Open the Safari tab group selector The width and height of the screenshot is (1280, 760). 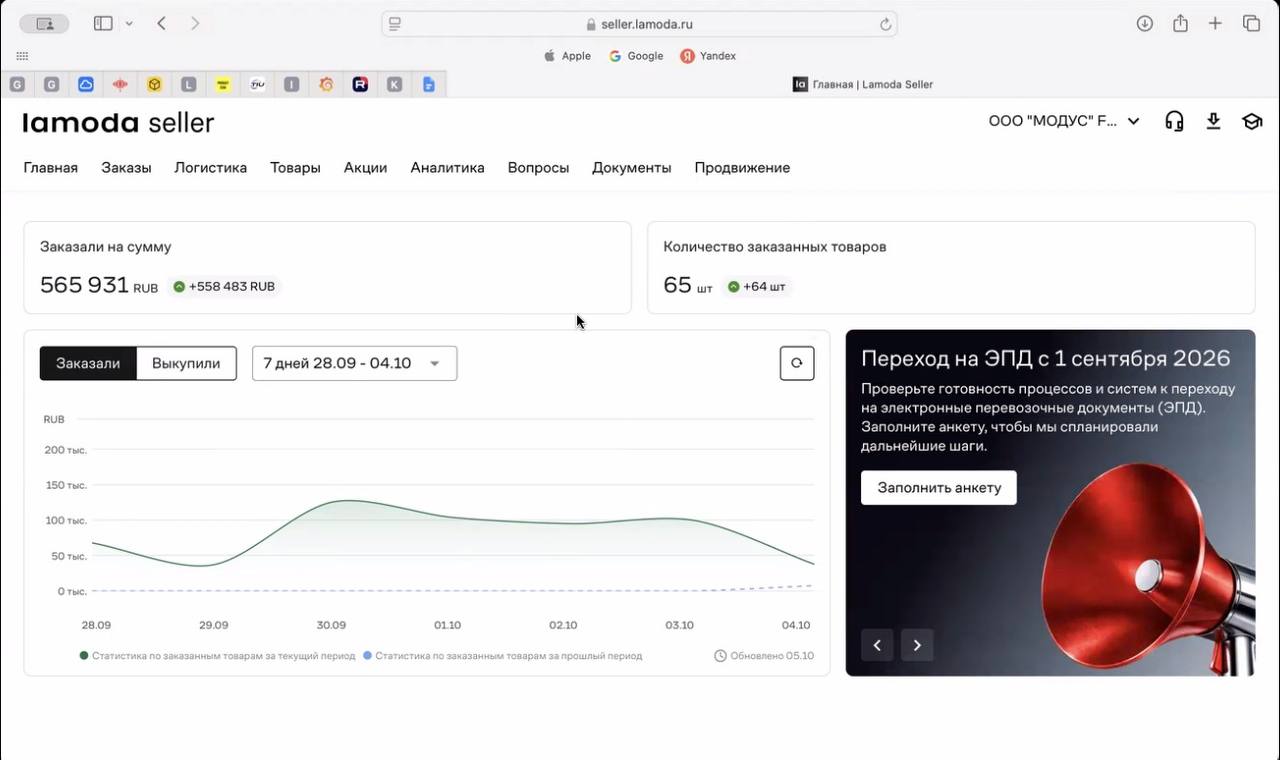pyautogui.click(x=44, y=23)
